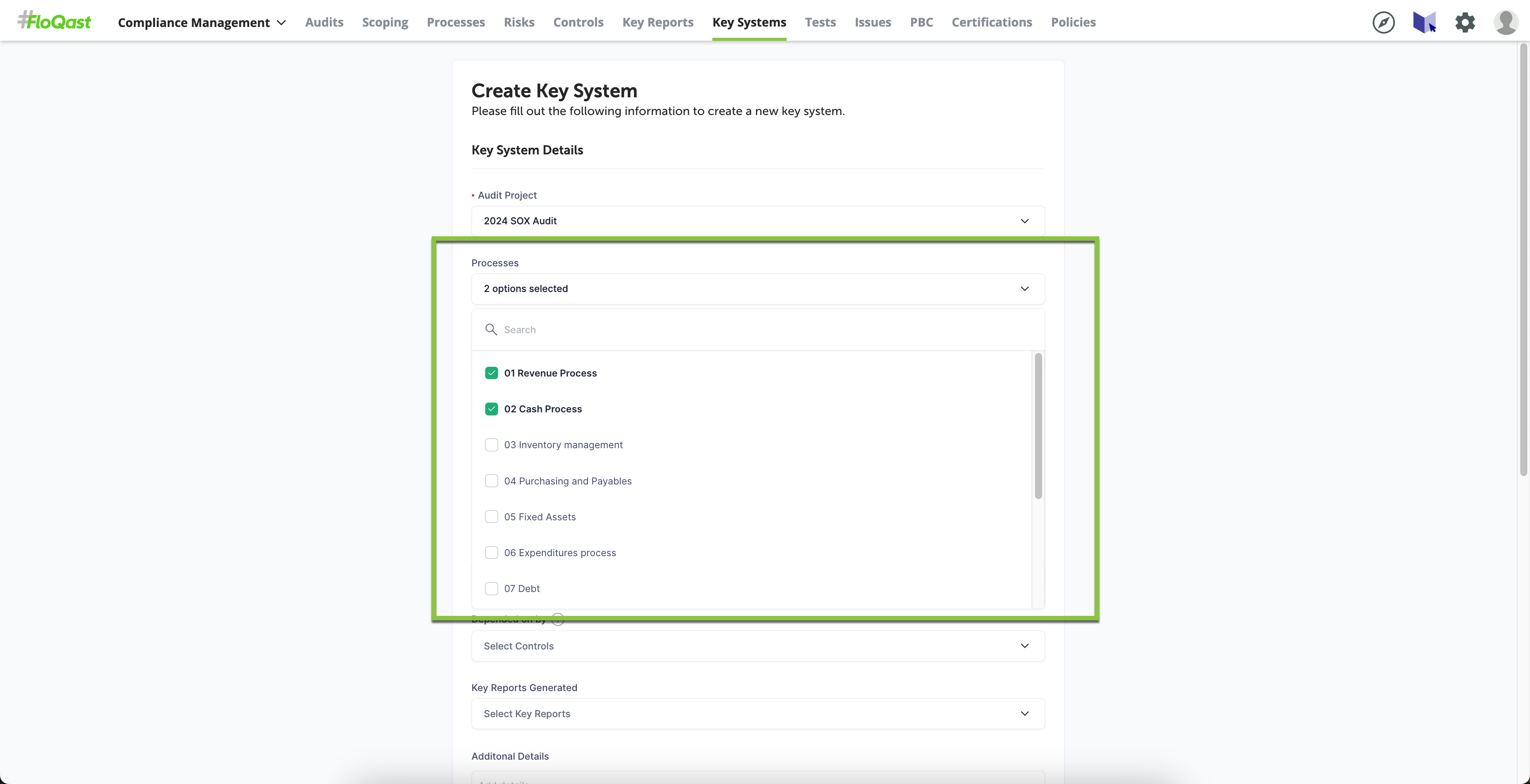
Task: Click the 05 Fixed Assets label
Action: tap(539, 516)
